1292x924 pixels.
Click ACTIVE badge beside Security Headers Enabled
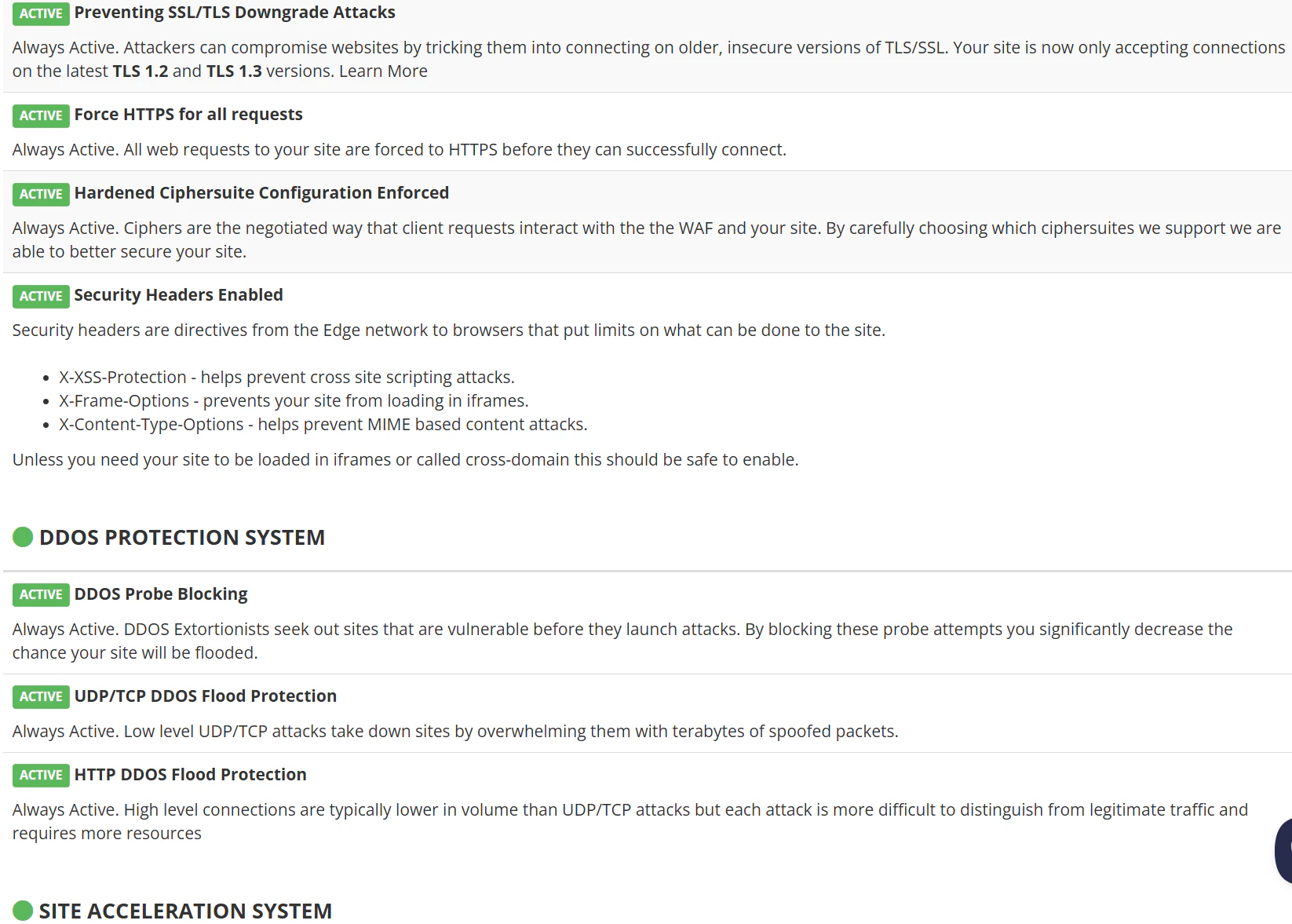(41, 296)
